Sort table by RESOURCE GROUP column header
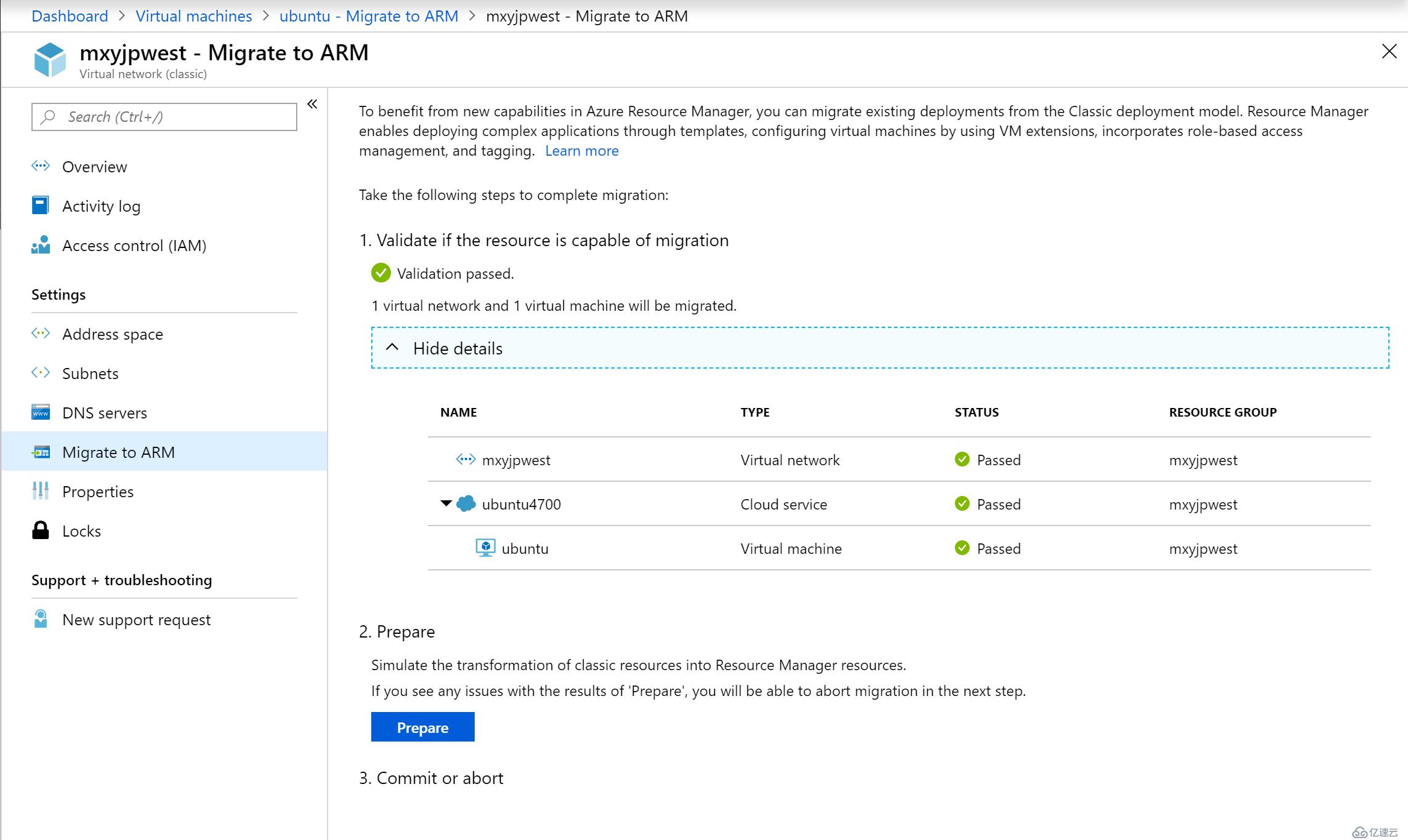 pyautogui.click(x=1223, y=412)
